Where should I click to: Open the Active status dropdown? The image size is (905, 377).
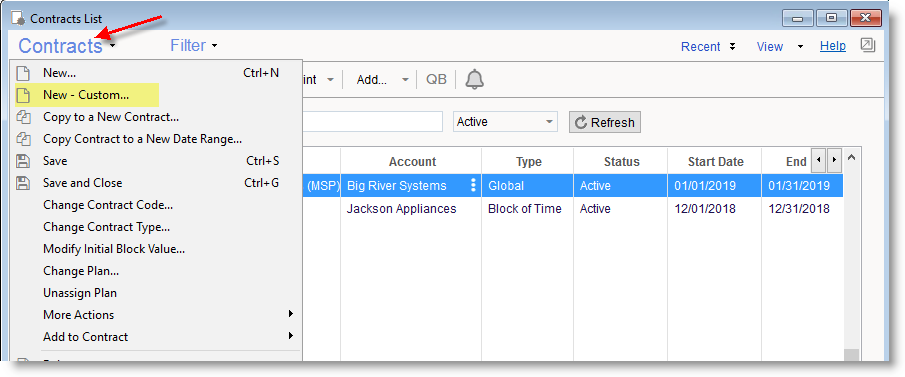(505, 122)
